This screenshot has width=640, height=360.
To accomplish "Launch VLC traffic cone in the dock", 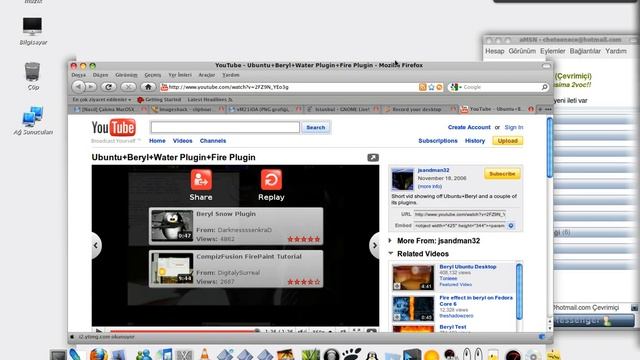I will pos(204,354).
